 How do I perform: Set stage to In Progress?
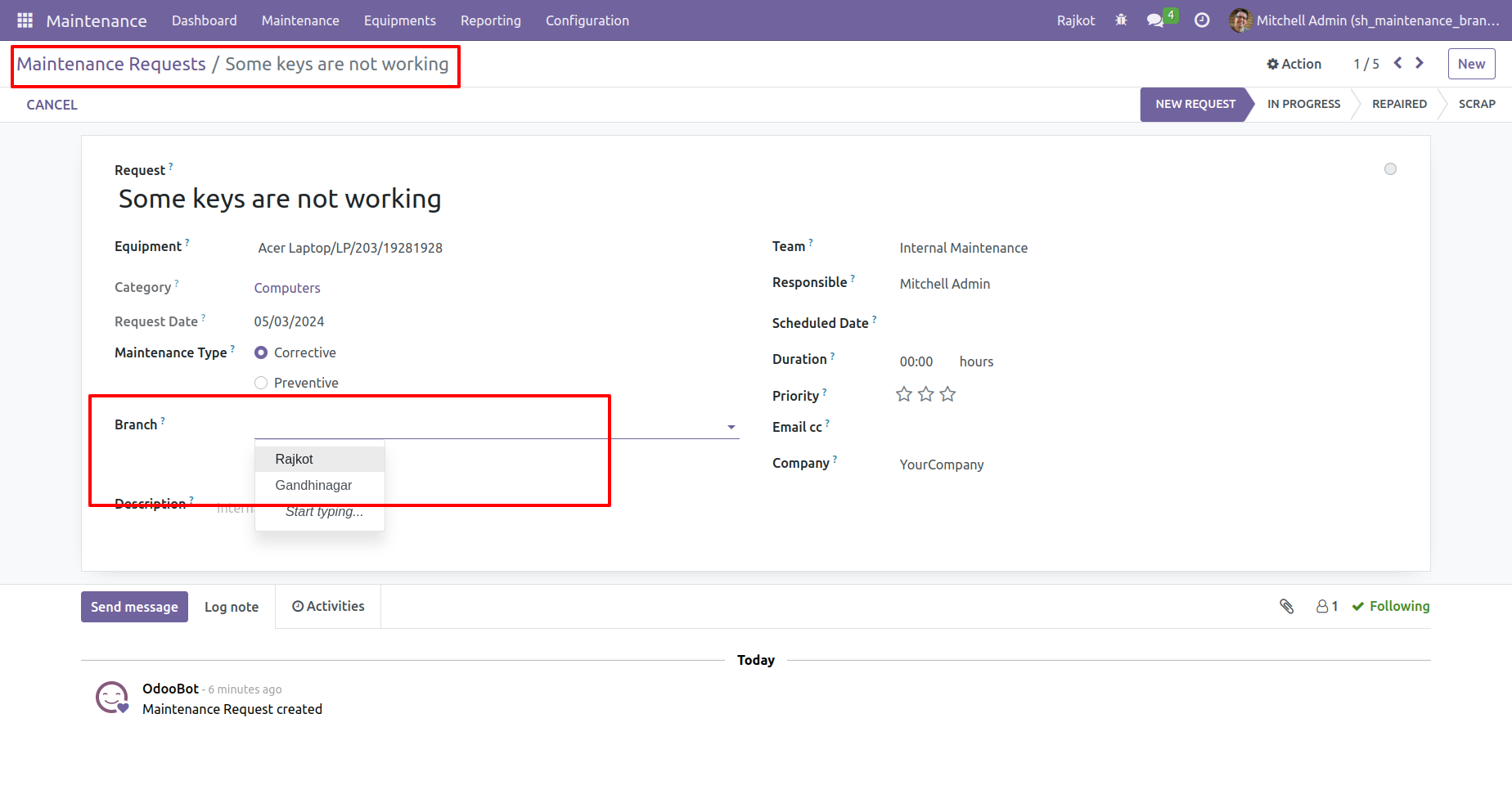coord(1304,104)
